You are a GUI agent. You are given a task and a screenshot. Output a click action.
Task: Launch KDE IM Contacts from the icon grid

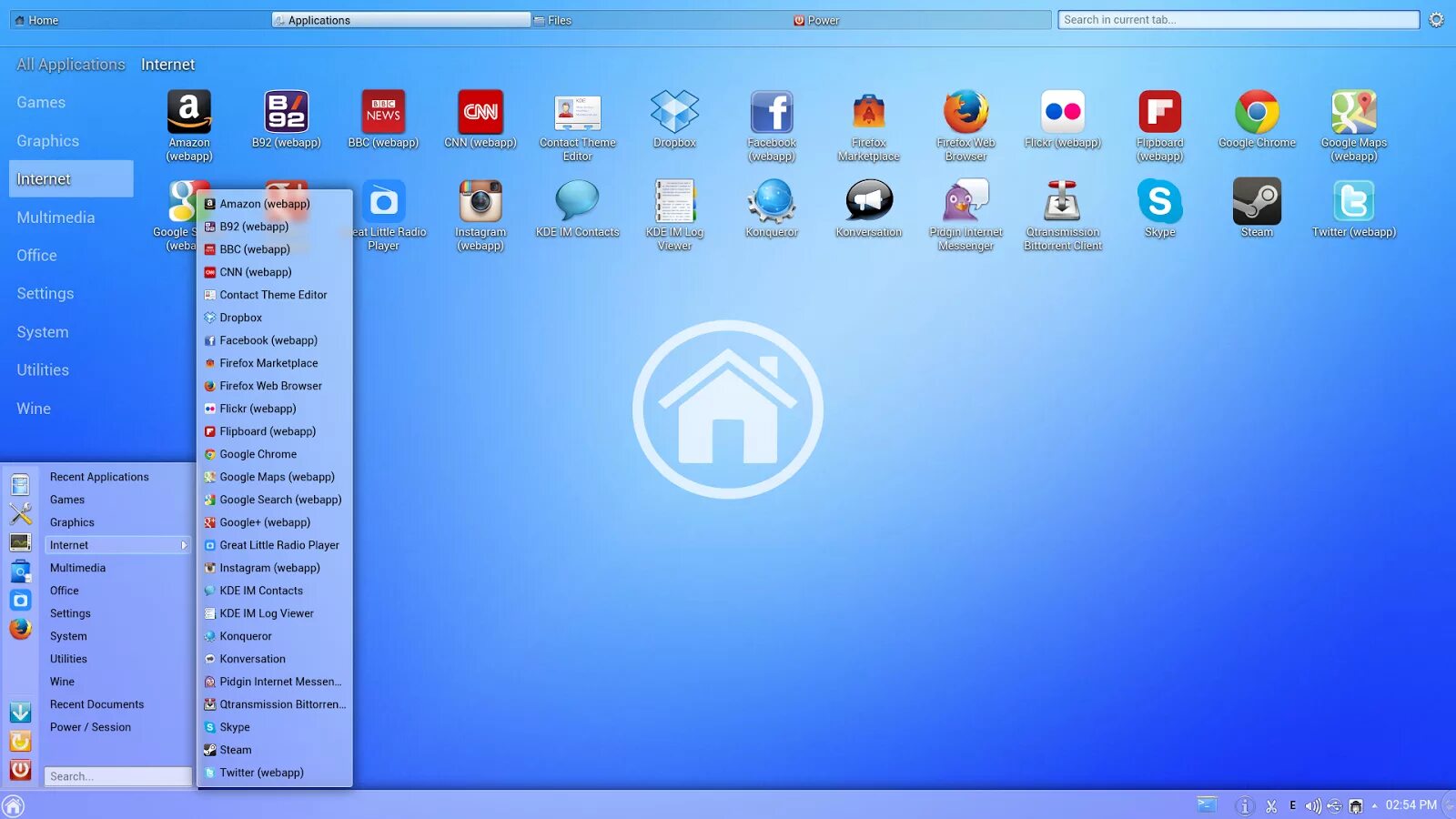pos(578,201)
